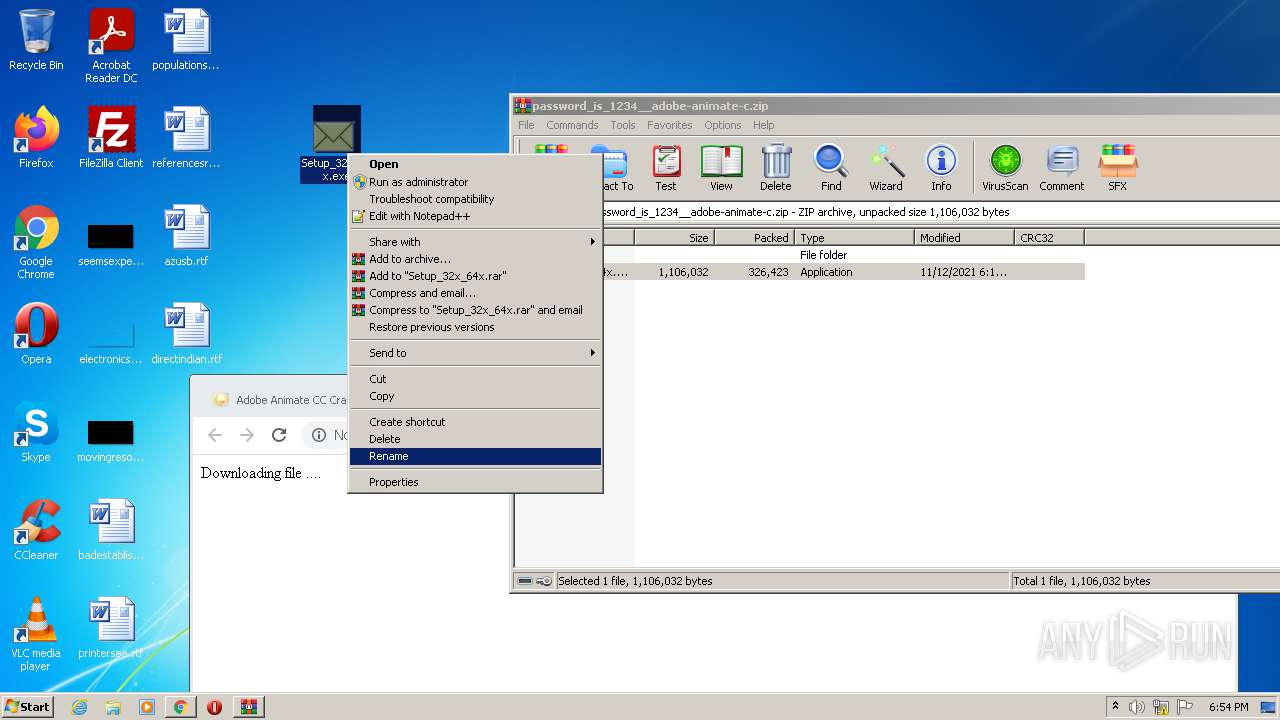Select the Skype desktop shortcut
This screenshot has width=1280, height=720.
coord(36,432)
